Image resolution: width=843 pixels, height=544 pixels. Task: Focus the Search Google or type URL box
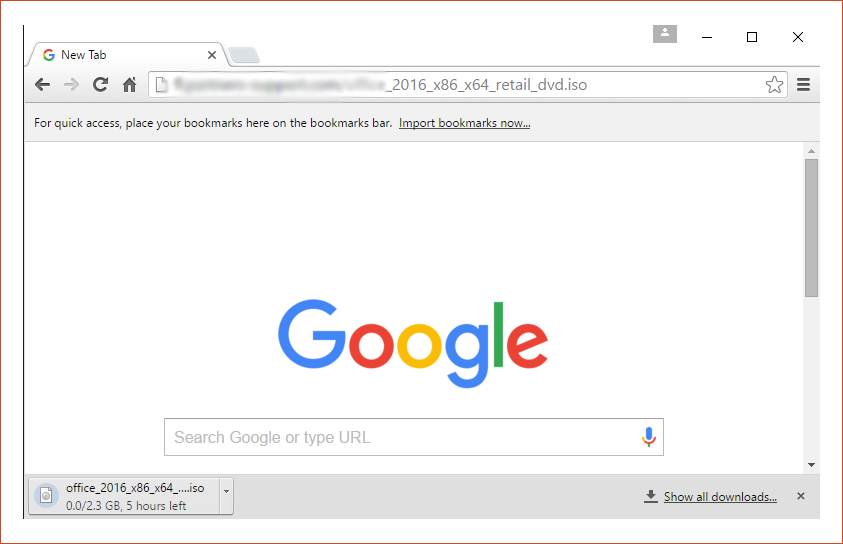[x=414, y=437]
